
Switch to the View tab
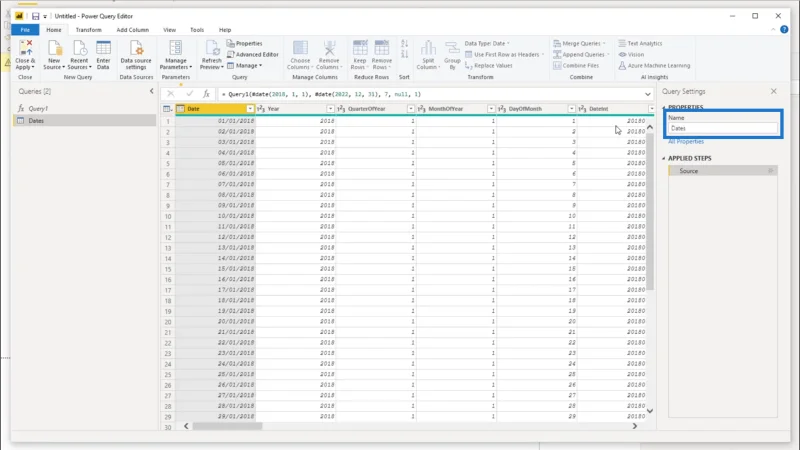[169, 30]
